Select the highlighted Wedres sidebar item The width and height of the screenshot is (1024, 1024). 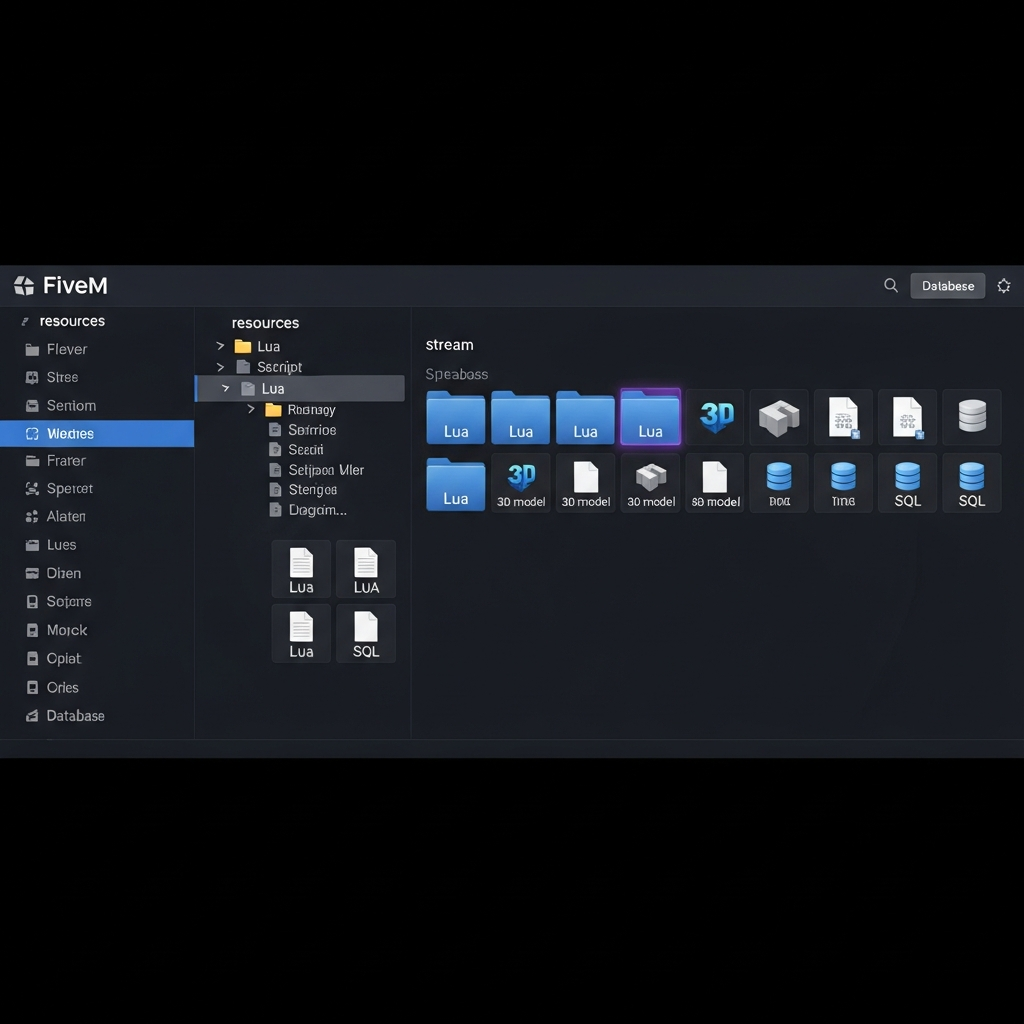97,434
